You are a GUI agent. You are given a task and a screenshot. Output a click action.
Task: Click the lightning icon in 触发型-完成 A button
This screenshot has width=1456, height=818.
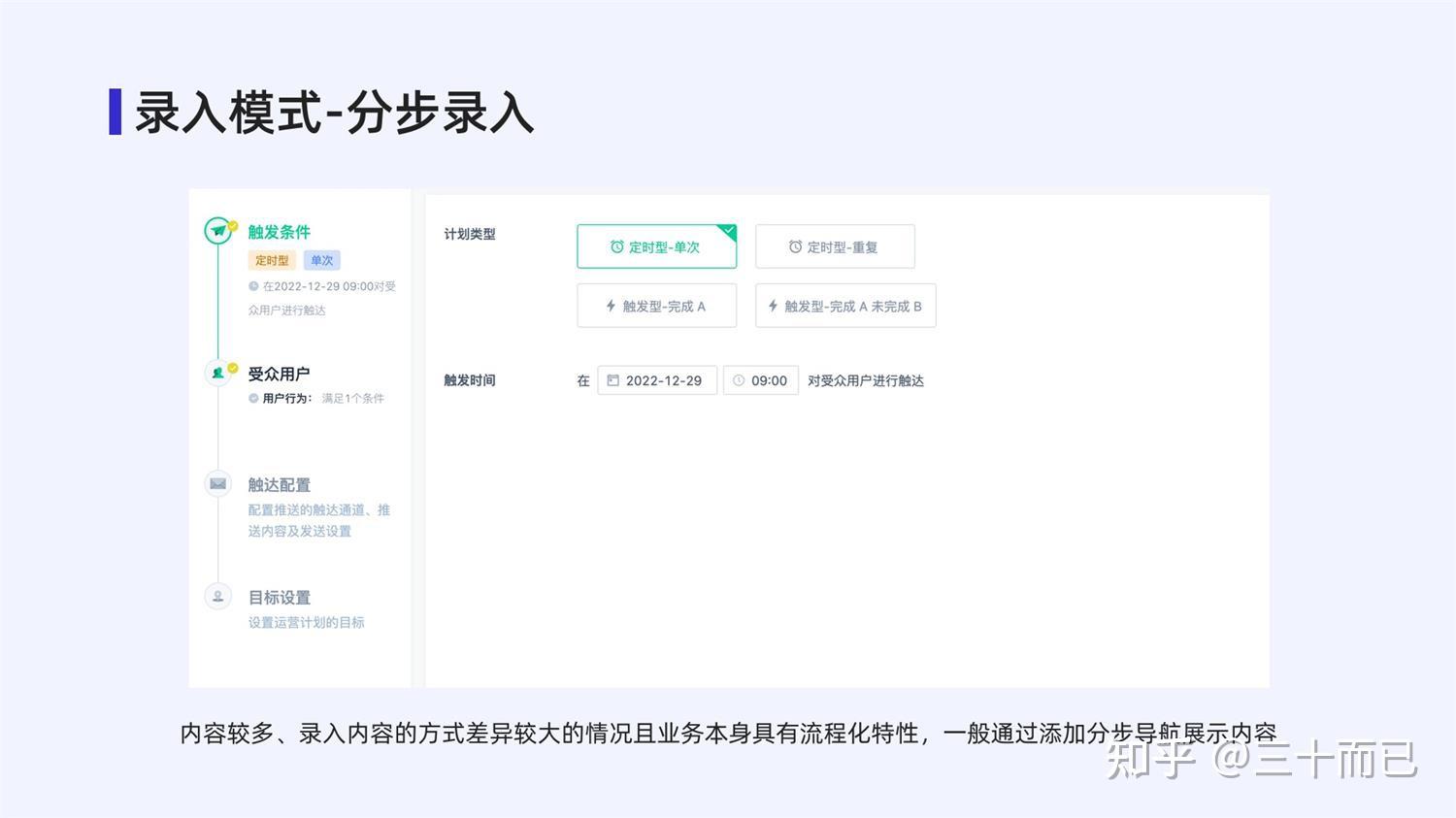point(611,306)
